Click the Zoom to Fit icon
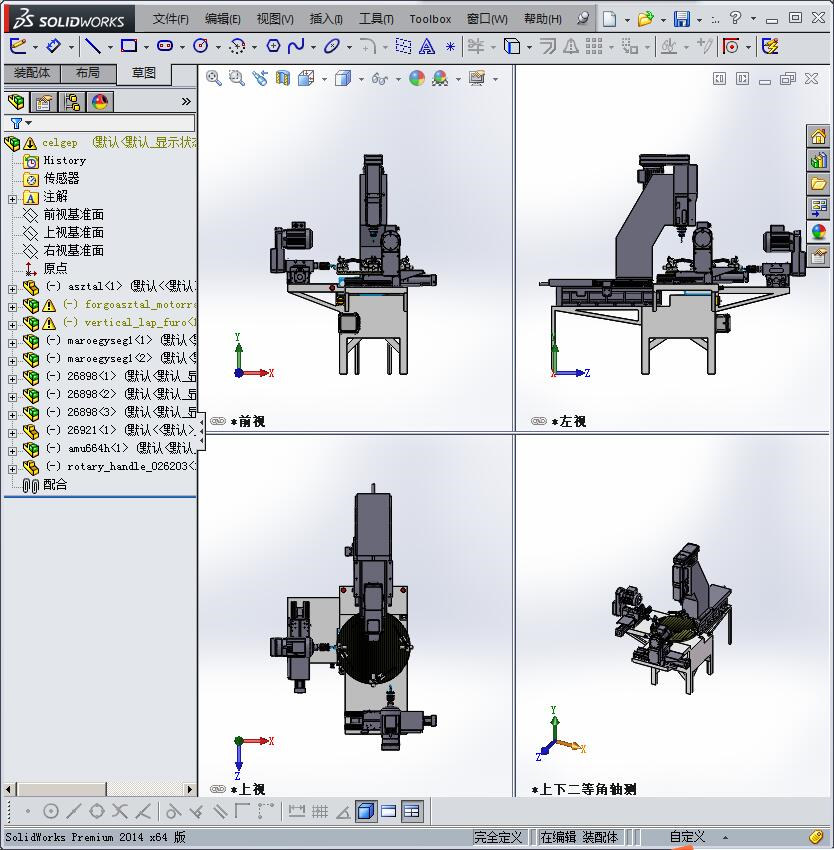Viewport: 834px width, 850px height. 213,78
